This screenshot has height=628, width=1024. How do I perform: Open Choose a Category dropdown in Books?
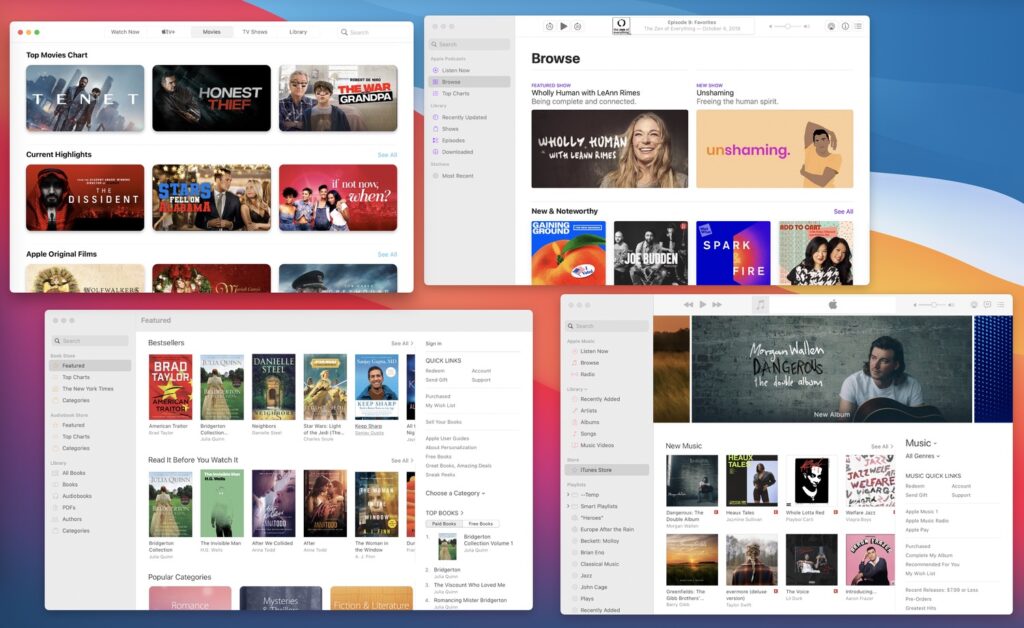[x=455, y=494]
